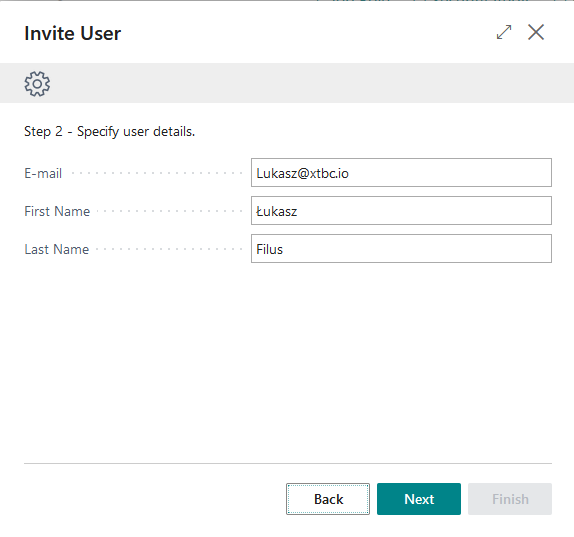Select the Last Name field containing Filus
This screenshot has height=537, width=574.
[x=401, y=249]
